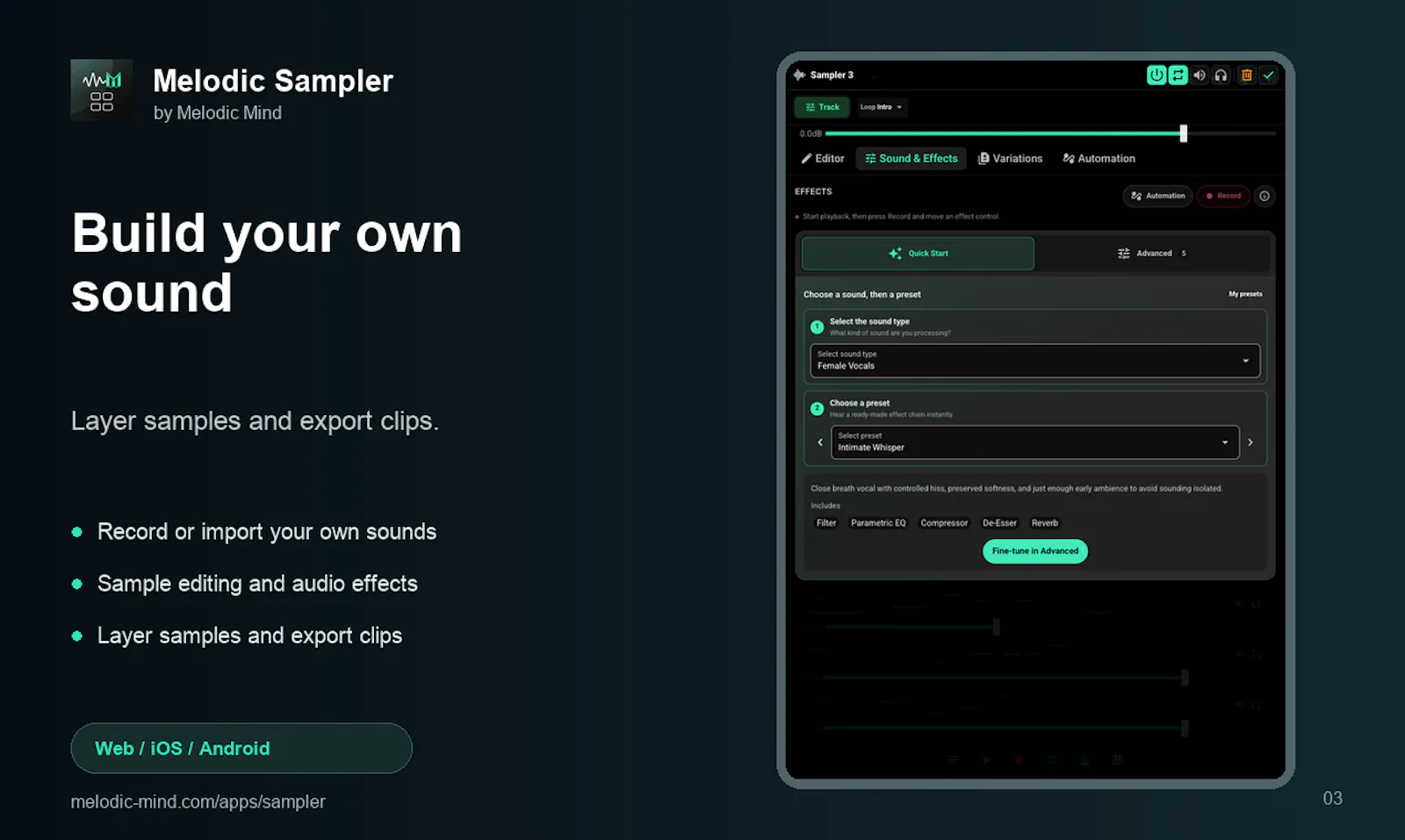This screenshot has height=840, width=1405.
Task: Click the step 2 circle badge
Action: [817, 409]
